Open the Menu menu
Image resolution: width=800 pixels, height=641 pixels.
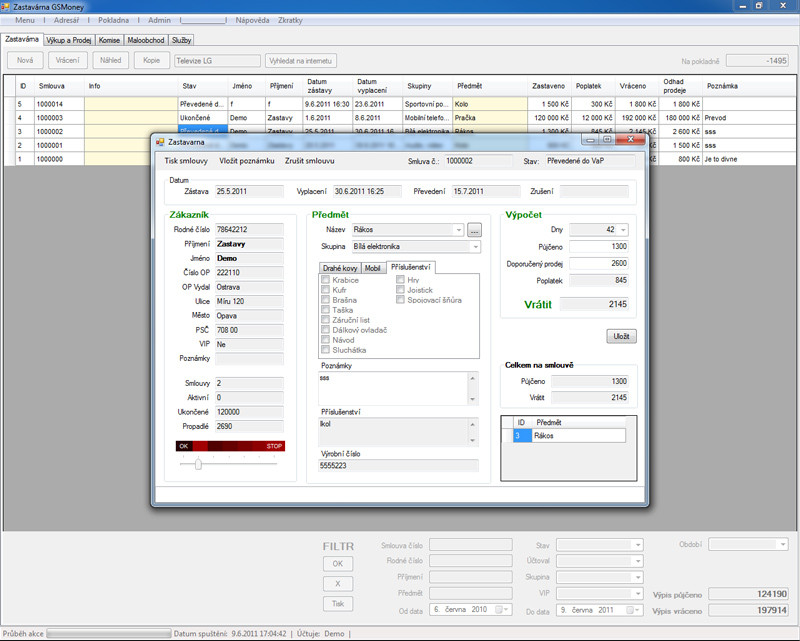tap(25, 20)
